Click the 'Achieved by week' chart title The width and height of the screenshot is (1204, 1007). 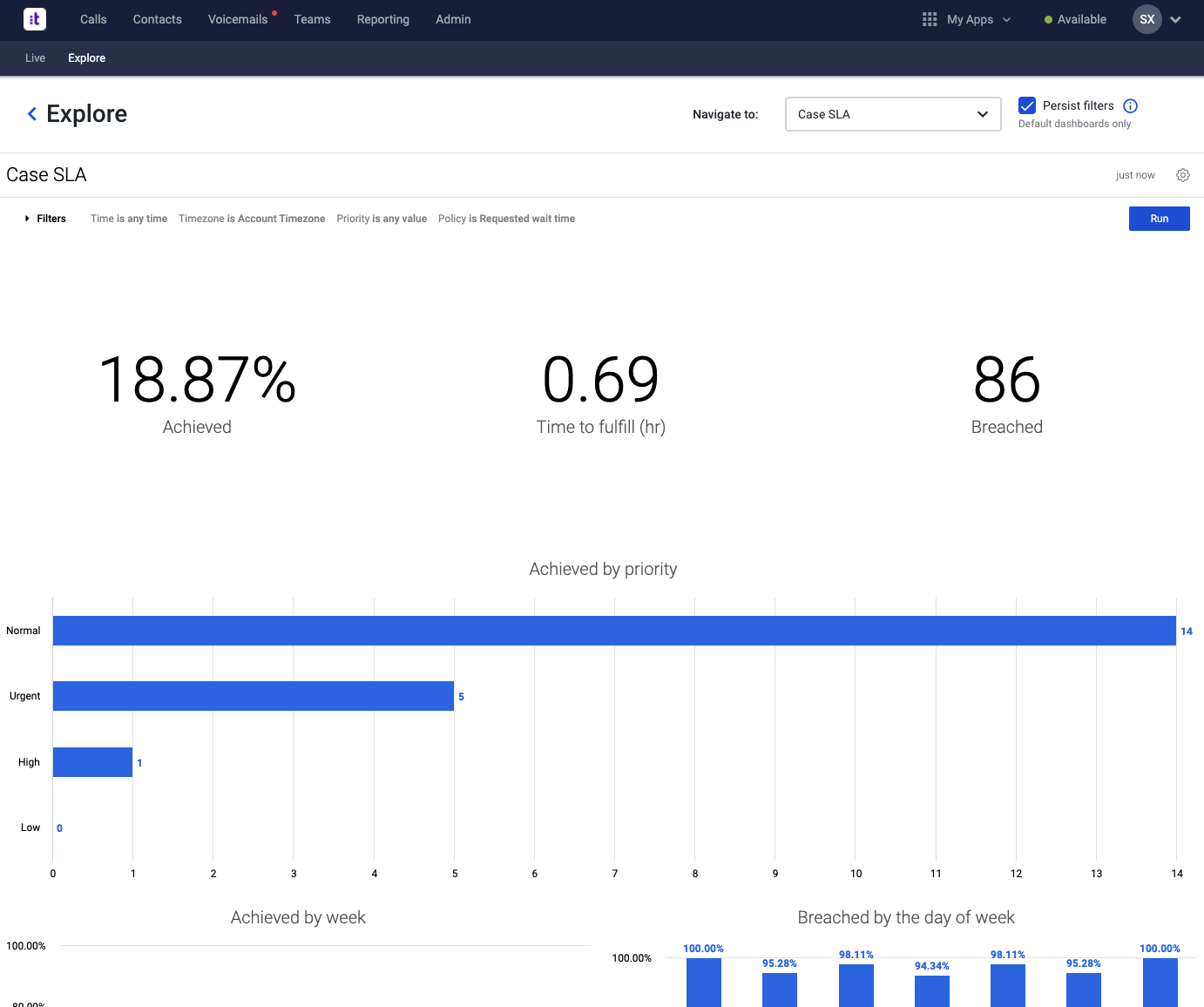(298, 917)
